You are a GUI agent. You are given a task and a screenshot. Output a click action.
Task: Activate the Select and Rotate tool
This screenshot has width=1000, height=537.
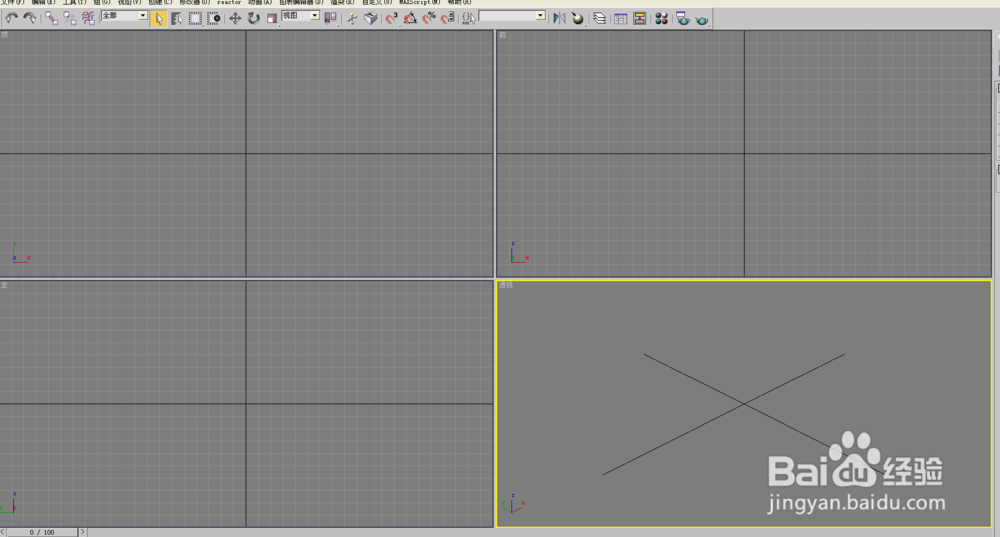(254, 18)
